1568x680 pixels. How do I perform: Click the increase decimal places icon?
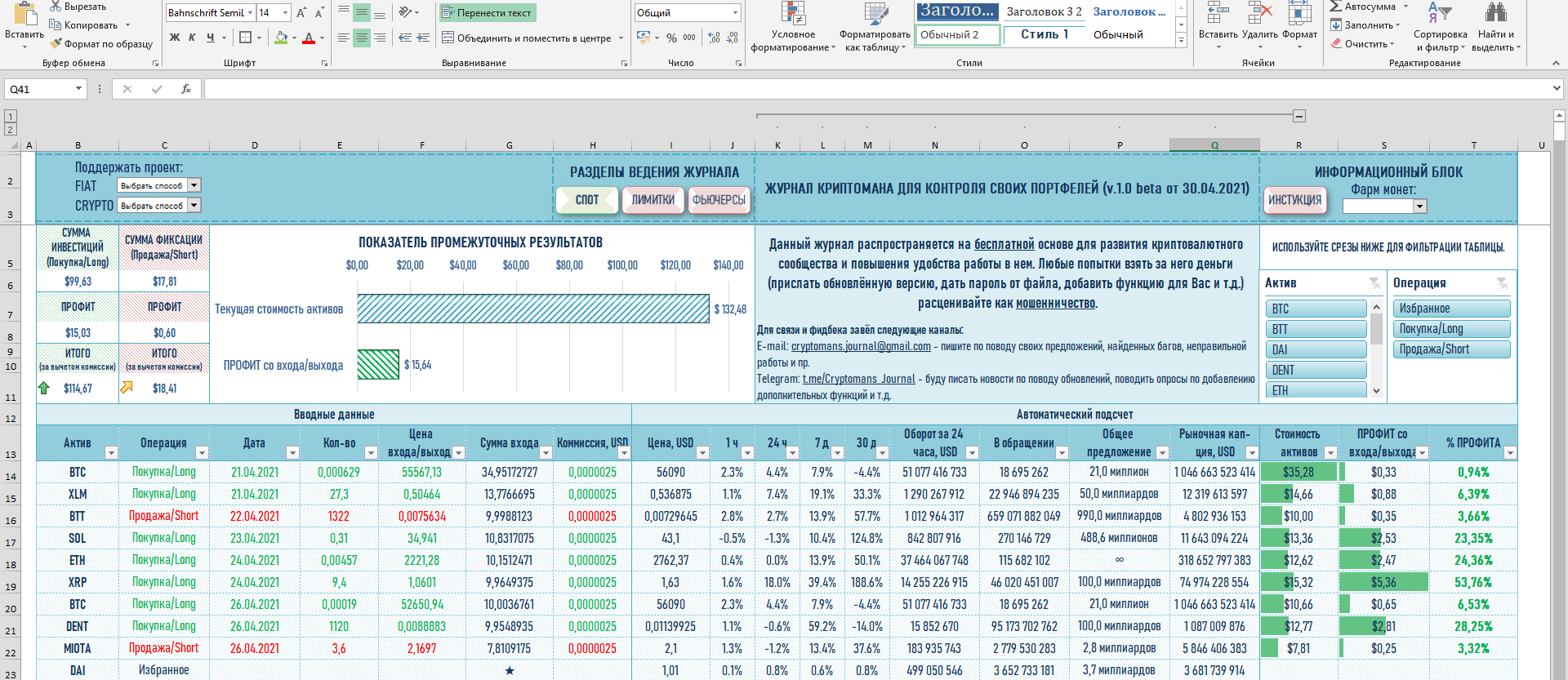coord(715,38)
